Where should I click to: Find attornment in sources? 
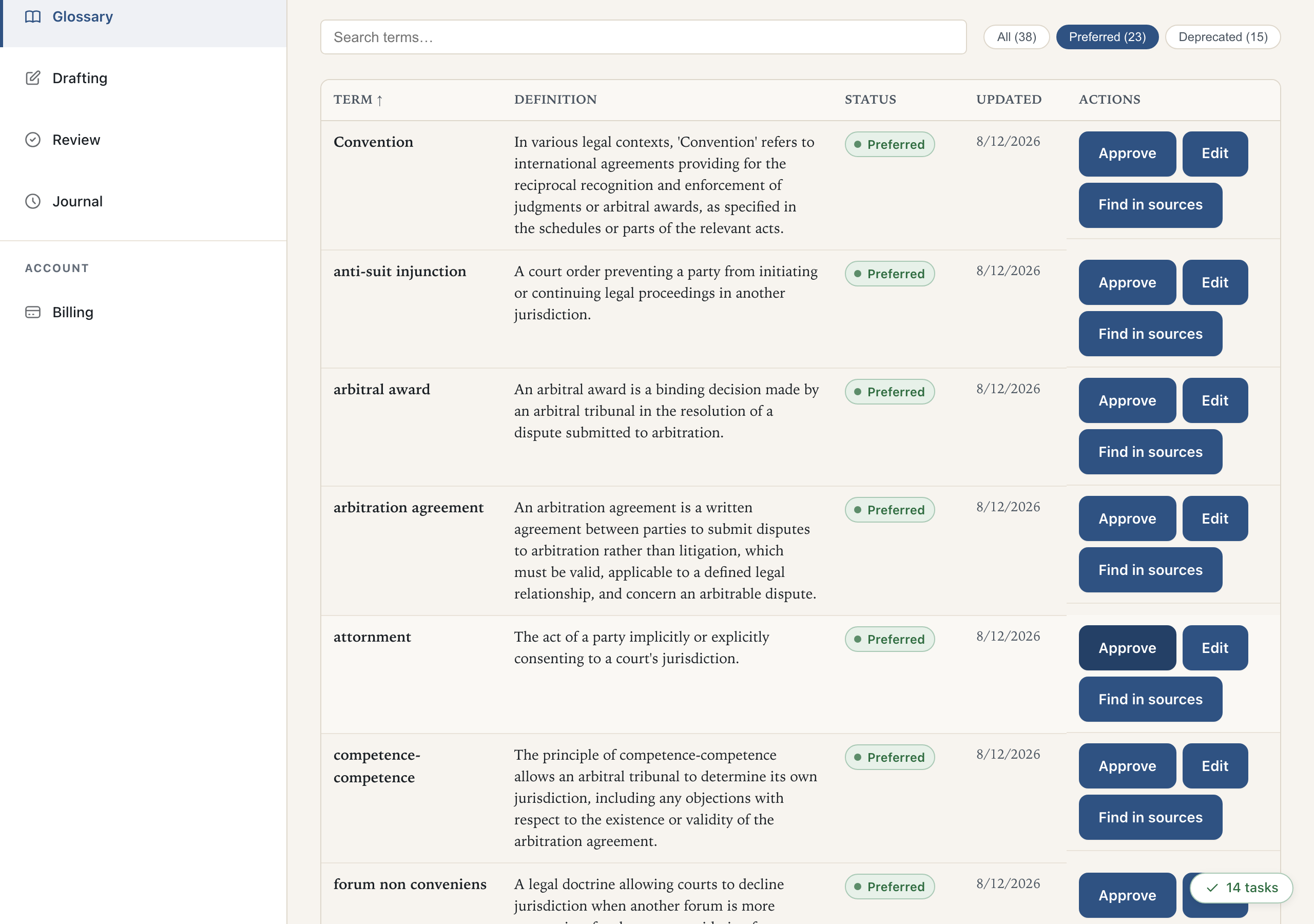click(x=1150, y=699)
